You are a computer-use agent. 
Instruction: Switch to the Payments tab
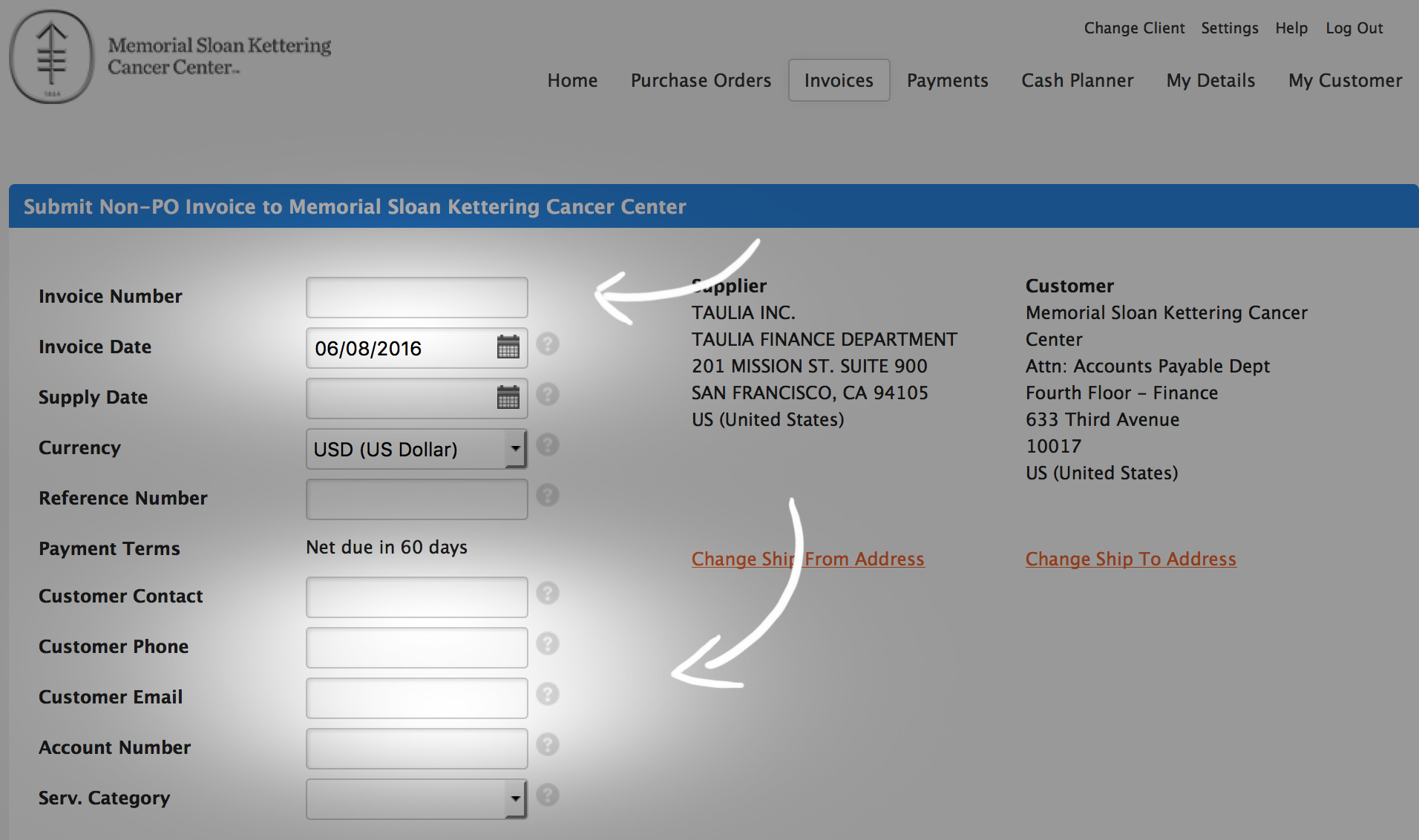(x=947, y=80)
